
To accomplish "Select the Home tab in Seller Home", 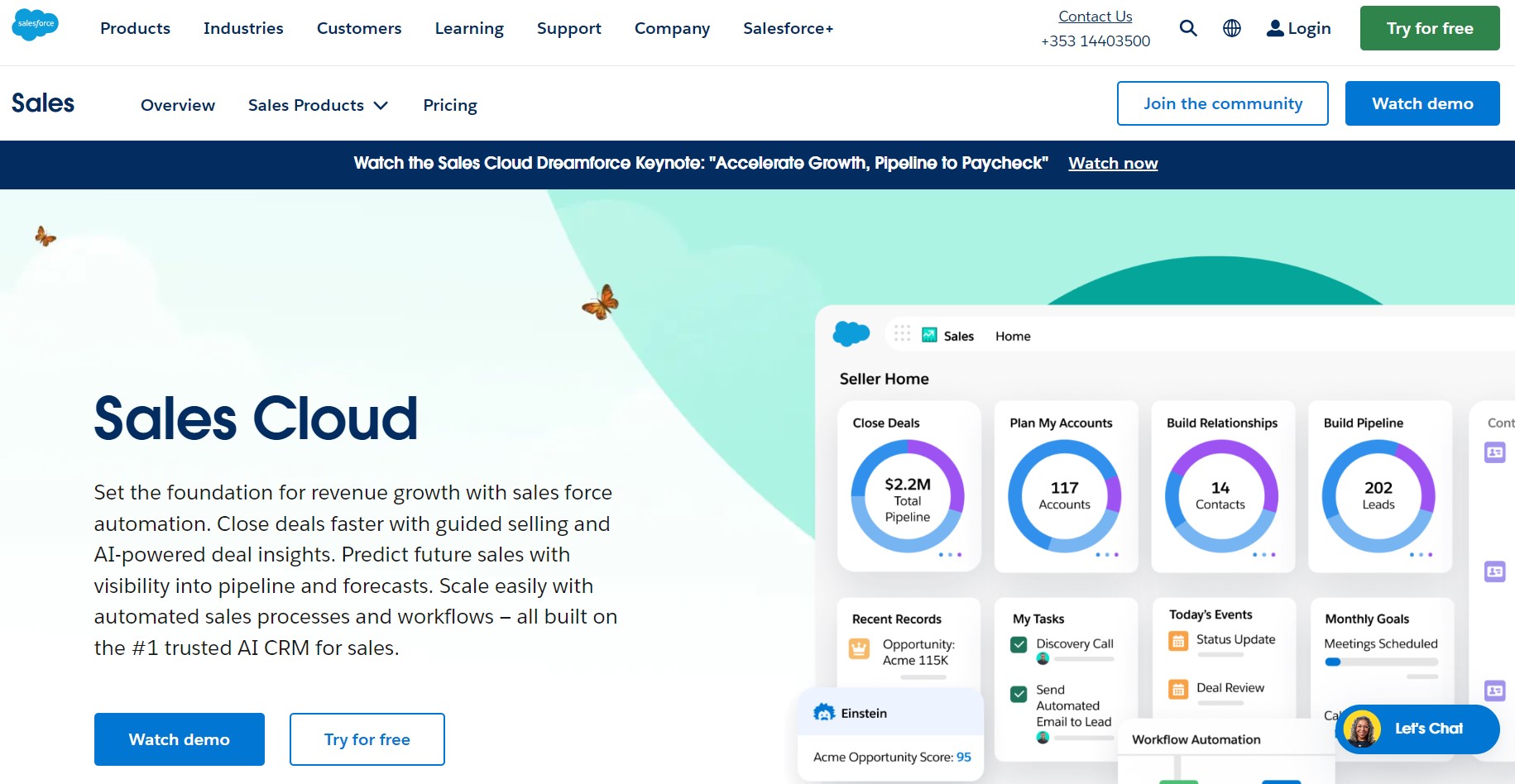I will pos(1013,336).
